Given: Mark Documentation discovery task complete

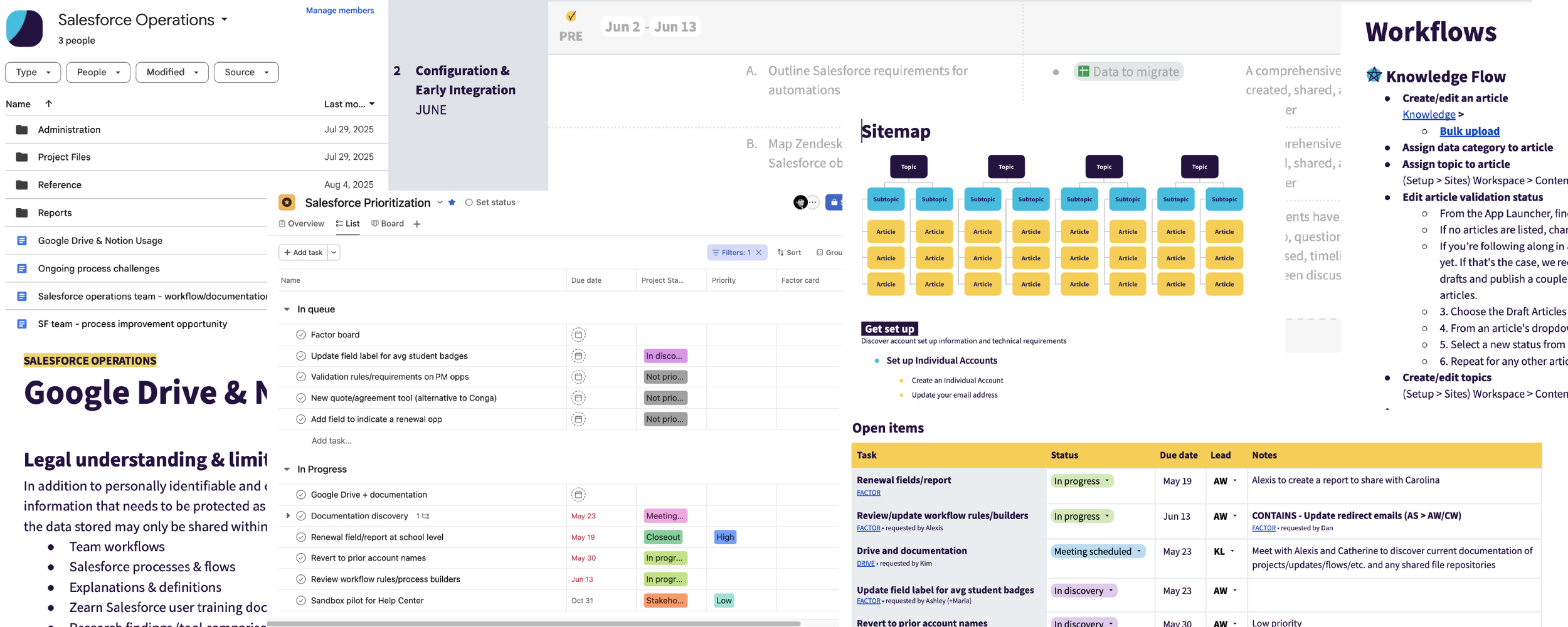Looking at the screenshot, I should [x=301, y=516].
